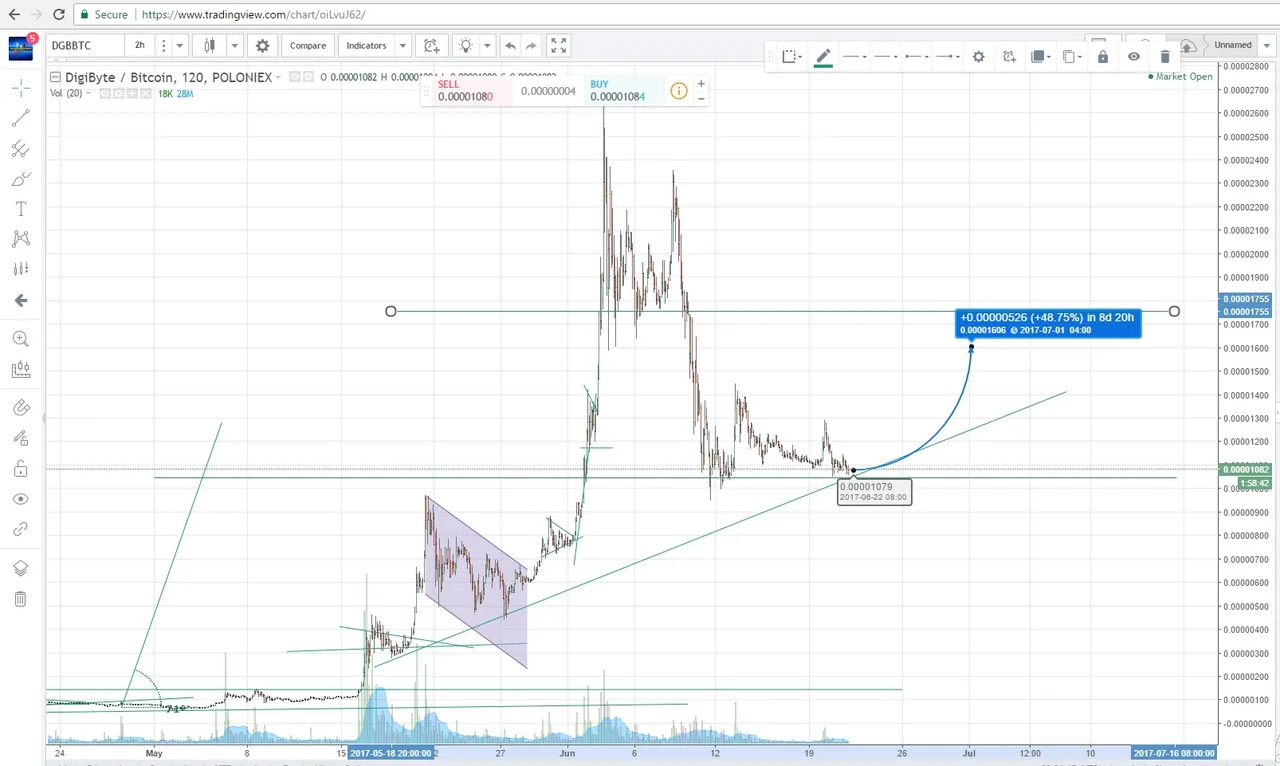The image size is (1280, 766).
Task: Click the Compare button
Action: point(308,45)
